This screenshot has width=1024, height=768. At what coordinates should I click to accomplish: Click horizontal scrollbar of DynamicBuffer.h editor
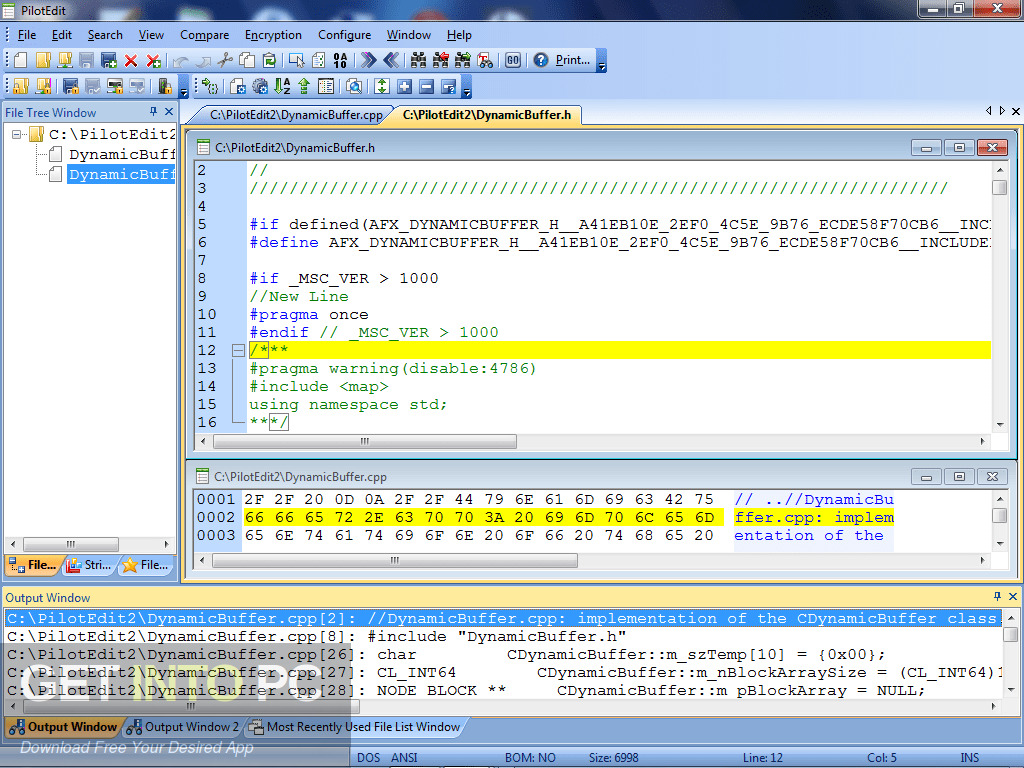pos(364,442)
